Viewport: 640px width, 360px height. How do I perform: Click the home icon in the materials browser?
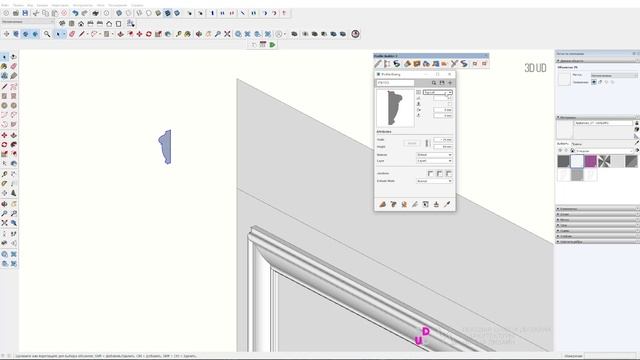tap(572, 151)
